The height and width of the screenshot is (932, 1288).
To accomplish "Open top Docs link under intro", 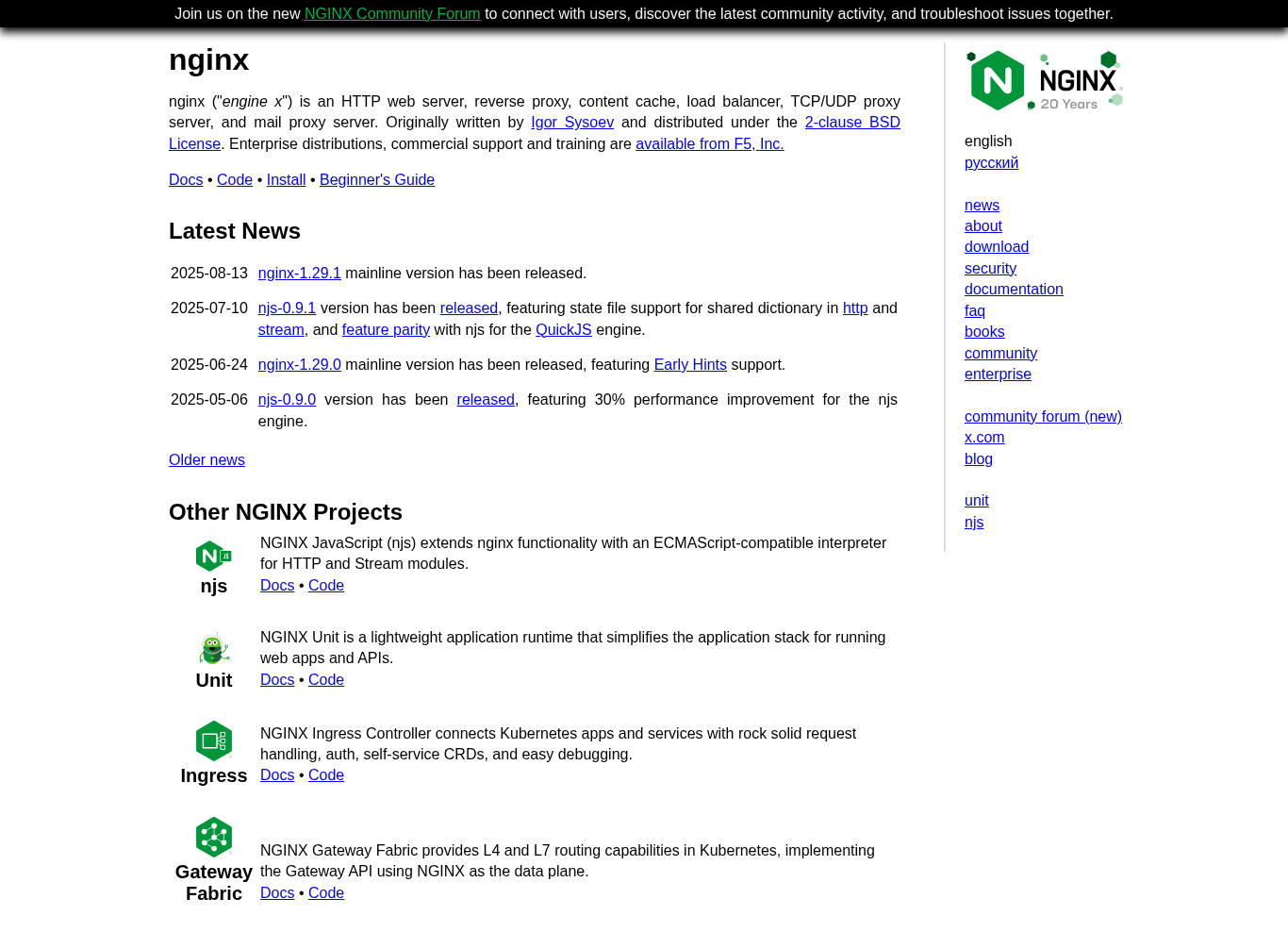I will click(186, 180).
